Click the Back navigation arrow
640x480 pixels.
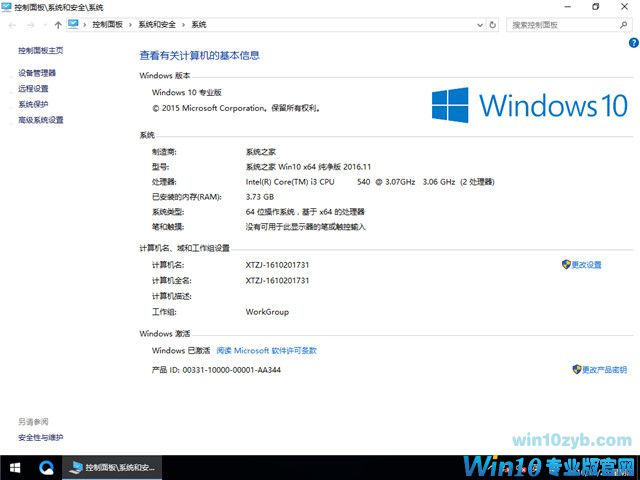[12, 25]
